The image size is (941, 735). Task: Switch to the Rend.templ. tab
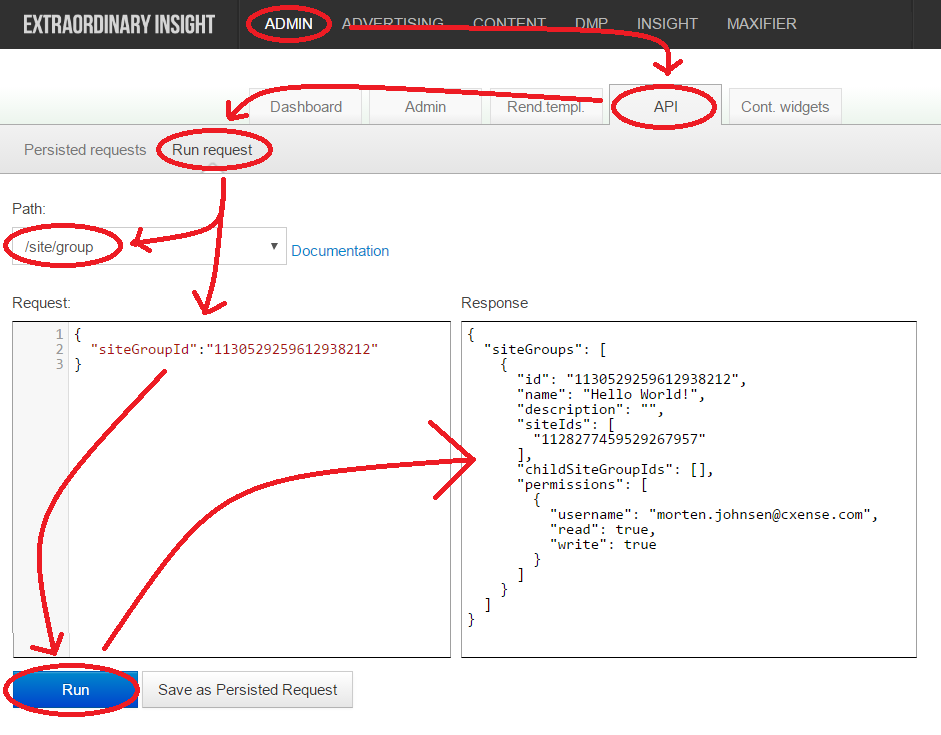pos(546,107)
